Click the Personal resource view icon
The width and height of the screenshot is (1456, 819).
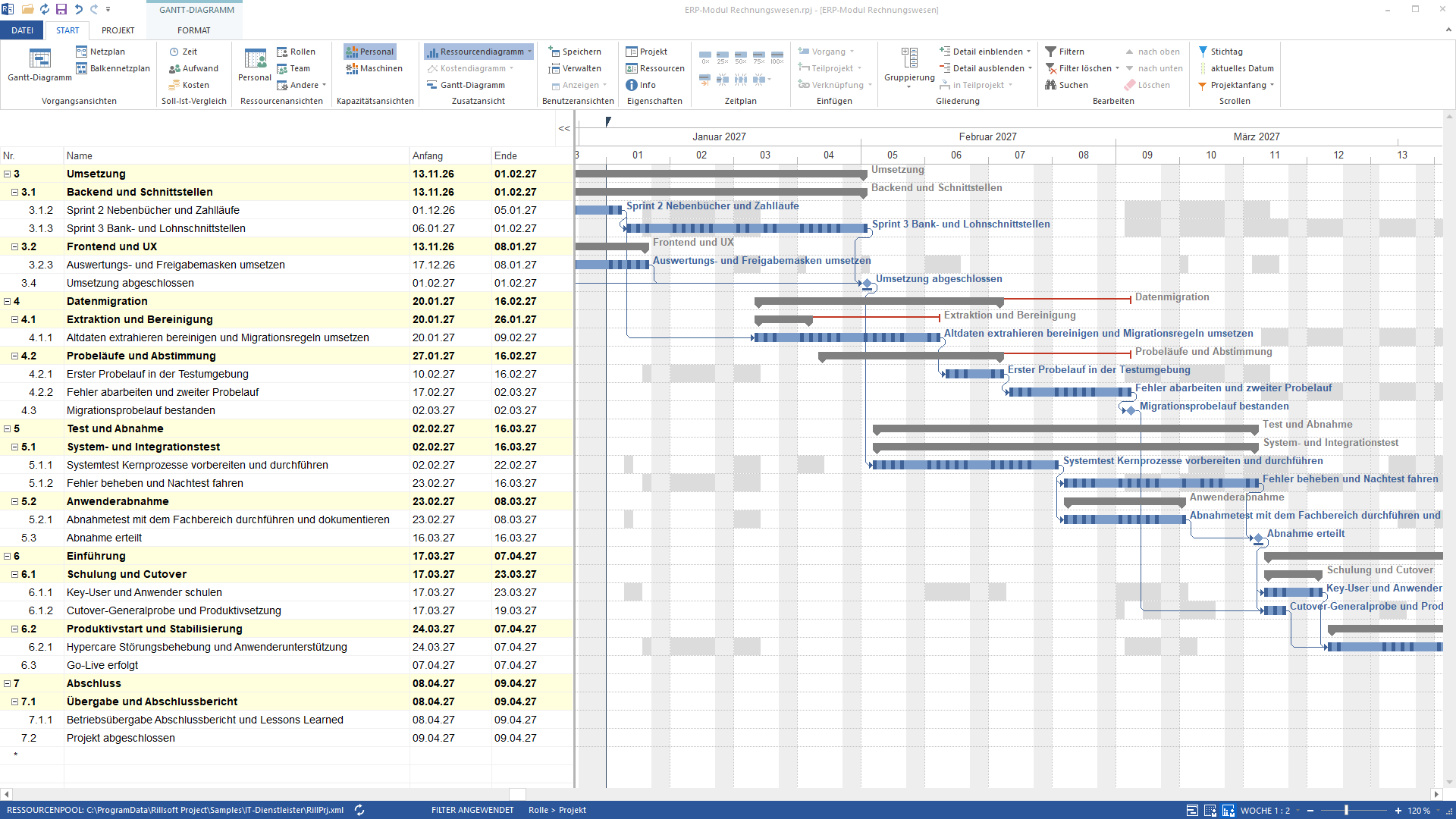[255, 58]
